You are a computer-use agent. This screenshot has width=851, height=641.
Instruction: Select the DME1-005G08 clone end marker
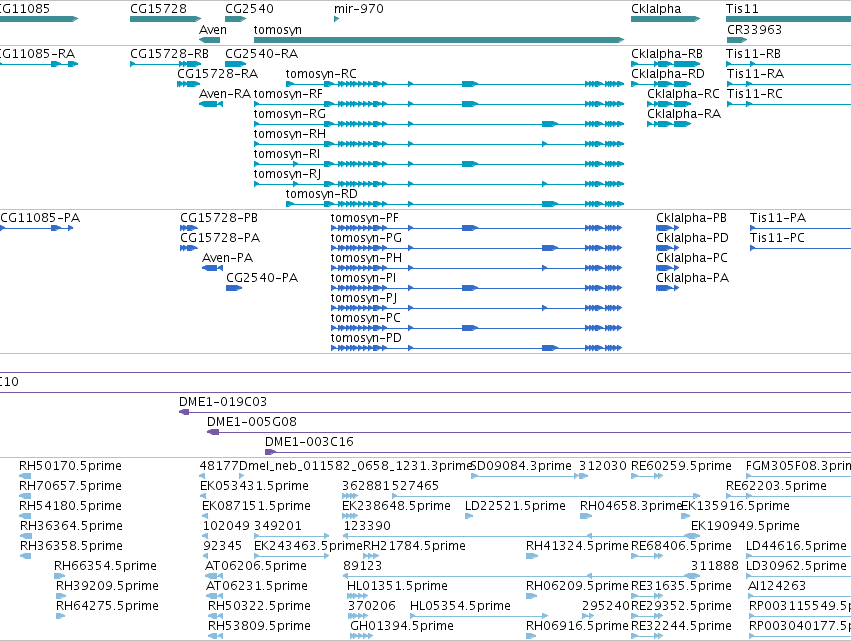pyautogui.click(x=213, y=432)
